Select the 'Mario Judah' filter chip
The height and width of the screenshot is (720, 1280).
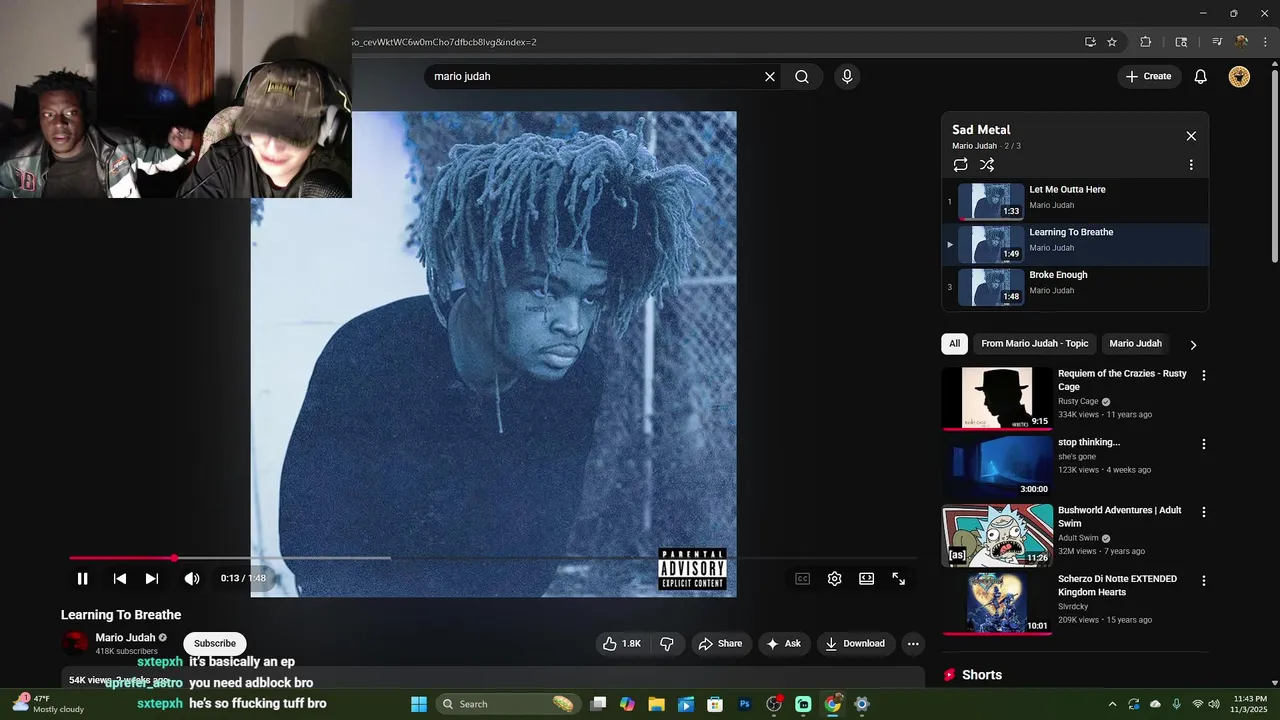click(x=1135, y=343)
